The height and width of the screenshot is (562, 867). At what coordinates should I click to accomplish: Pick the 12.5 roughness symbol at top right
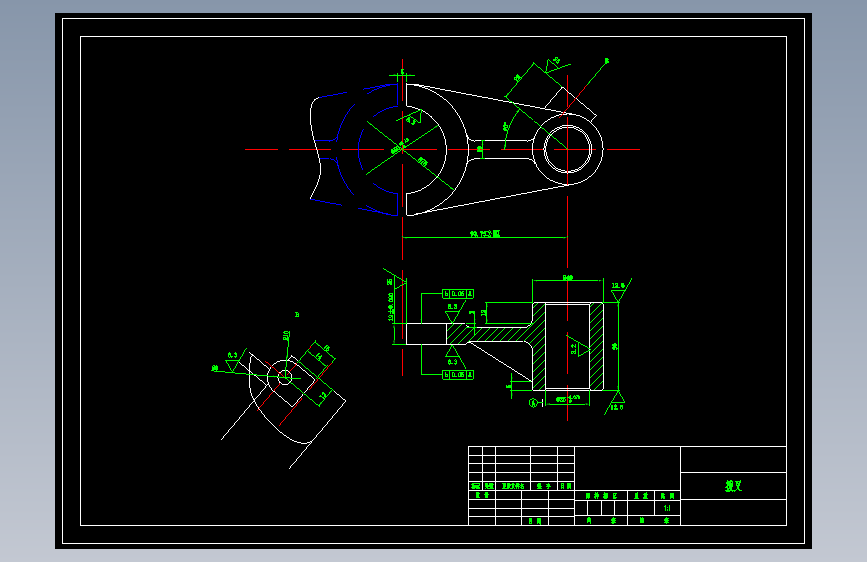(620, 290)
